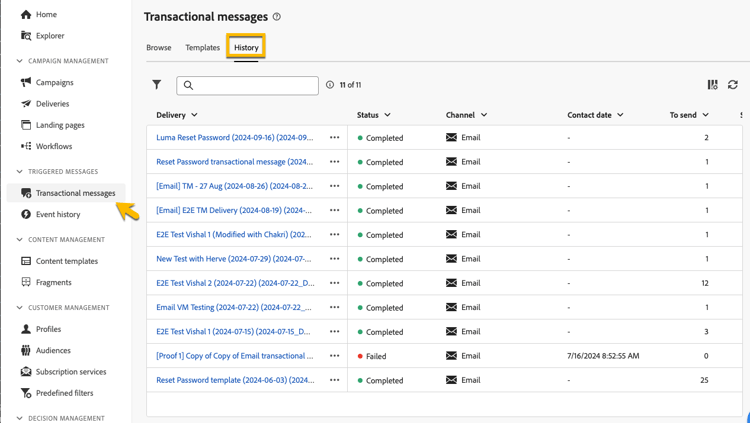Expand the Contact date column dropdown
This screenshot has width=750, height=423.
620,115
